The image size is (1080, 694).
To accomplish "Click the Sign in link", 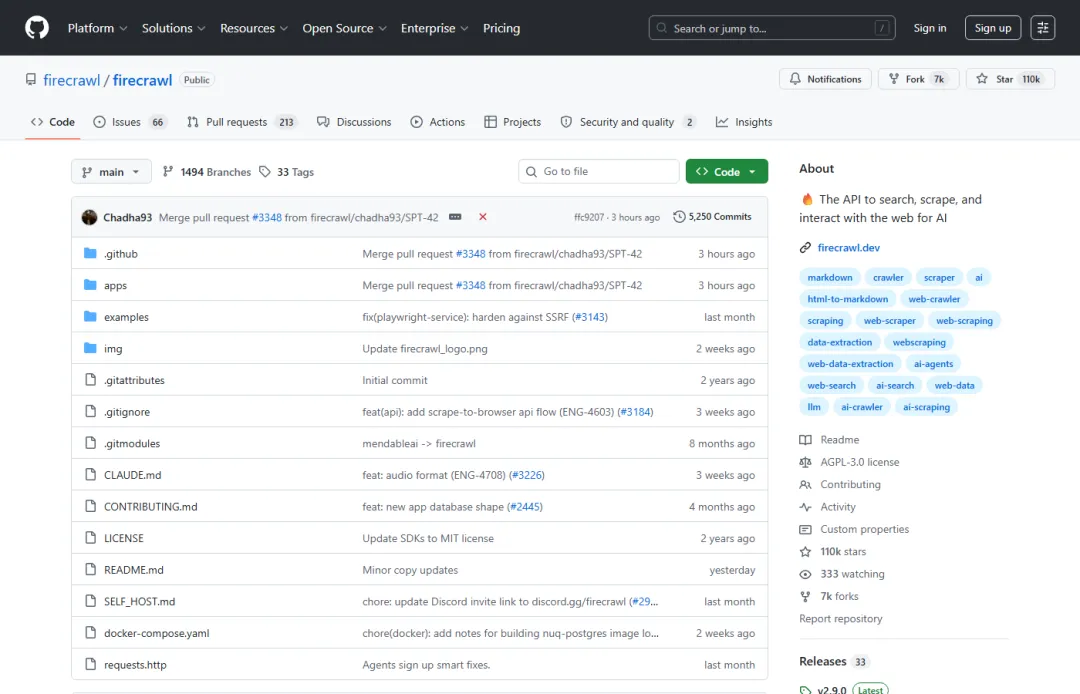I will tap(930, 28).
